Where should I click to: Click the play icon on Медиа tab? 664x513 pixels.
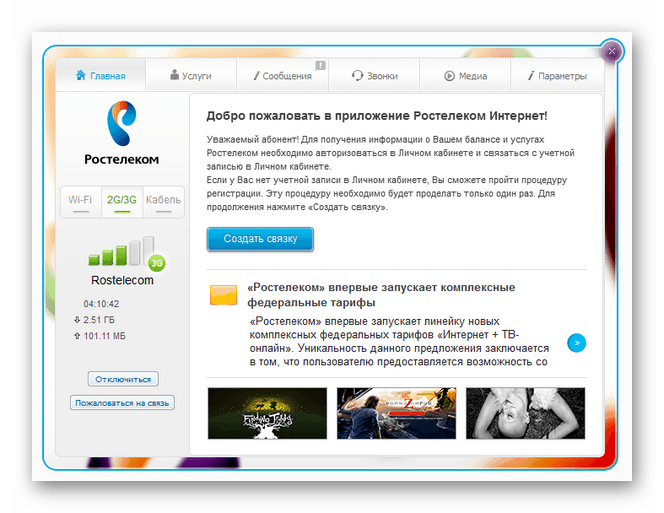449,76
